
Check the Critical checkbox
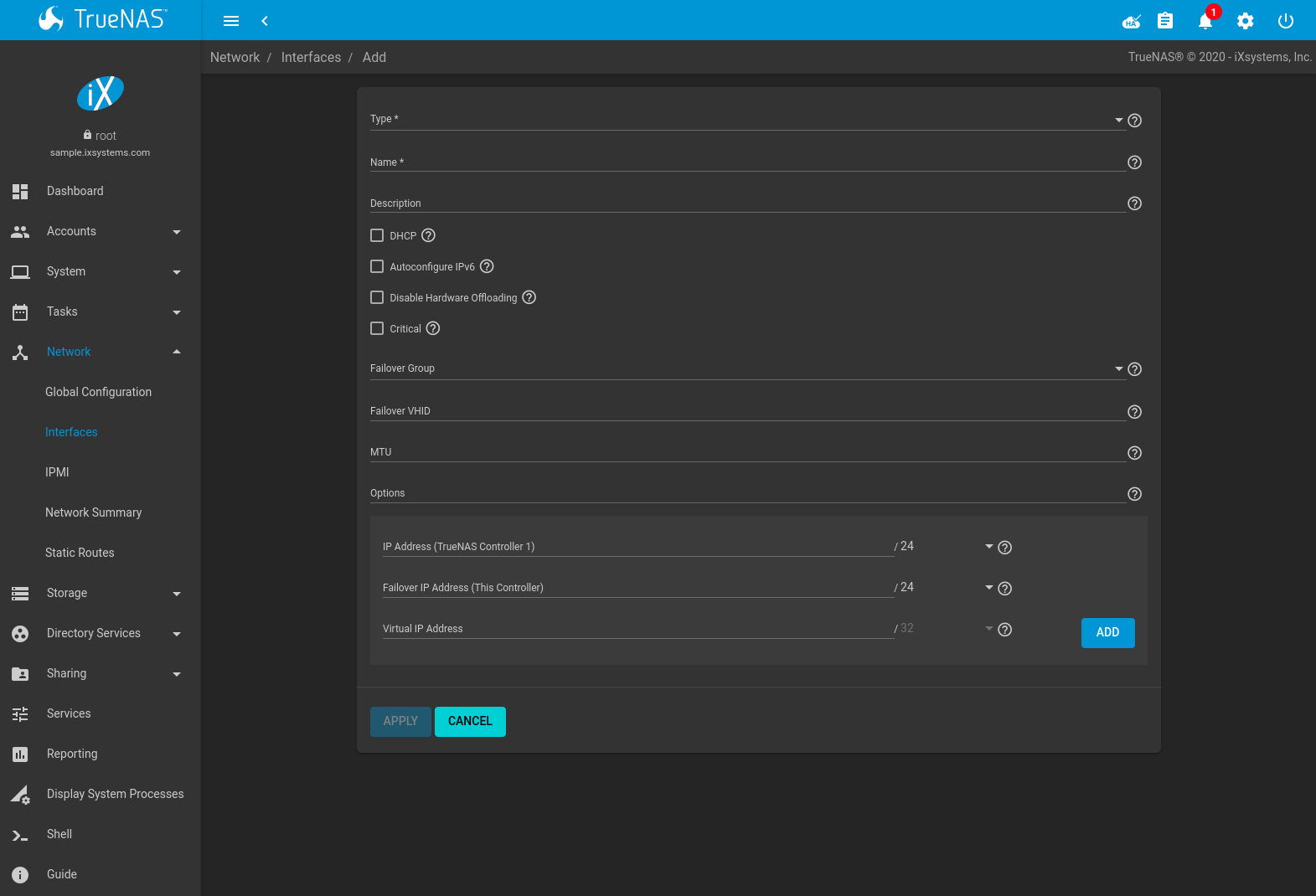coord(377,328)
